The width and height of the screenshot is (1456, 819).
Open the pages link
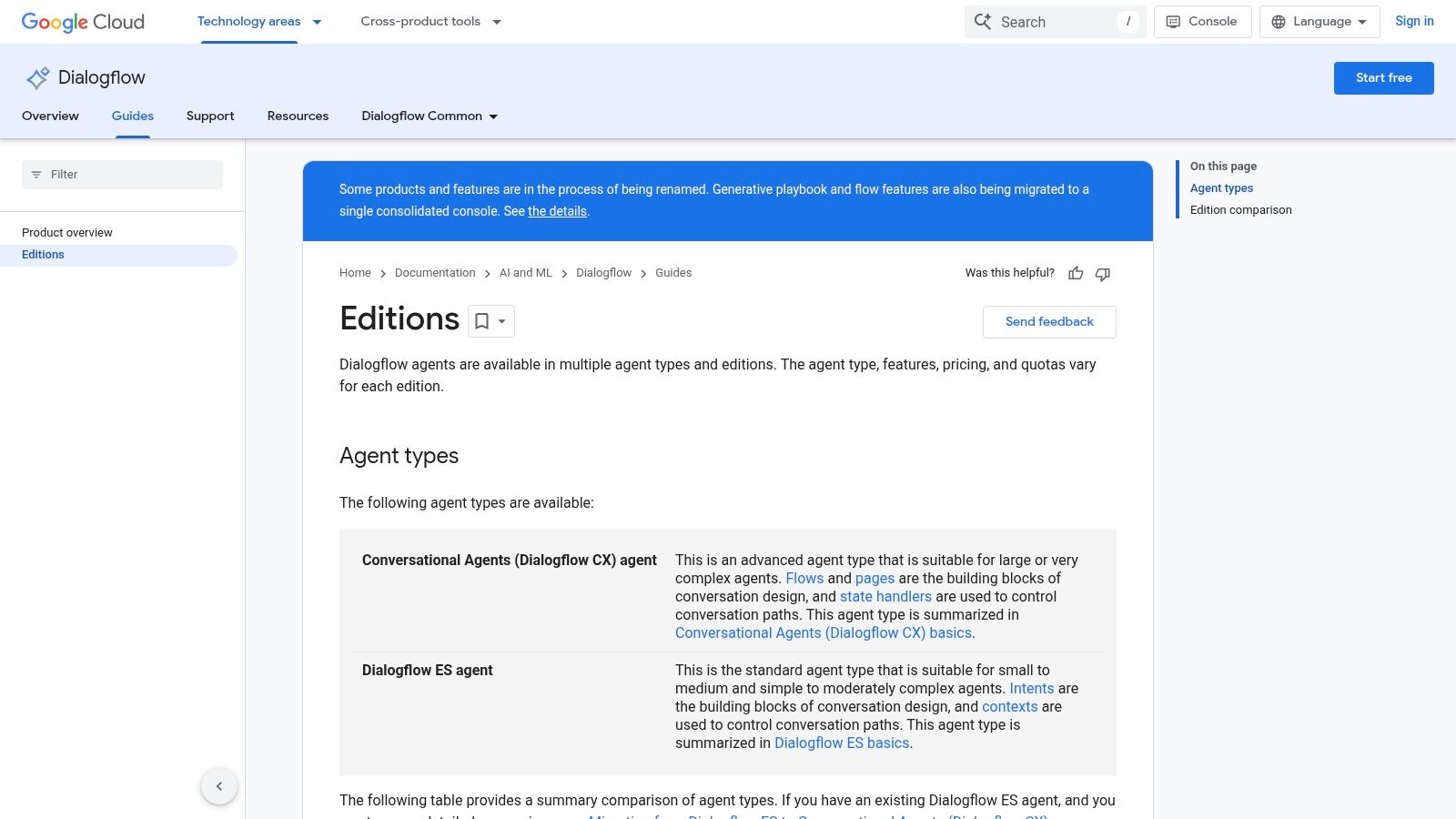(875, 579)
